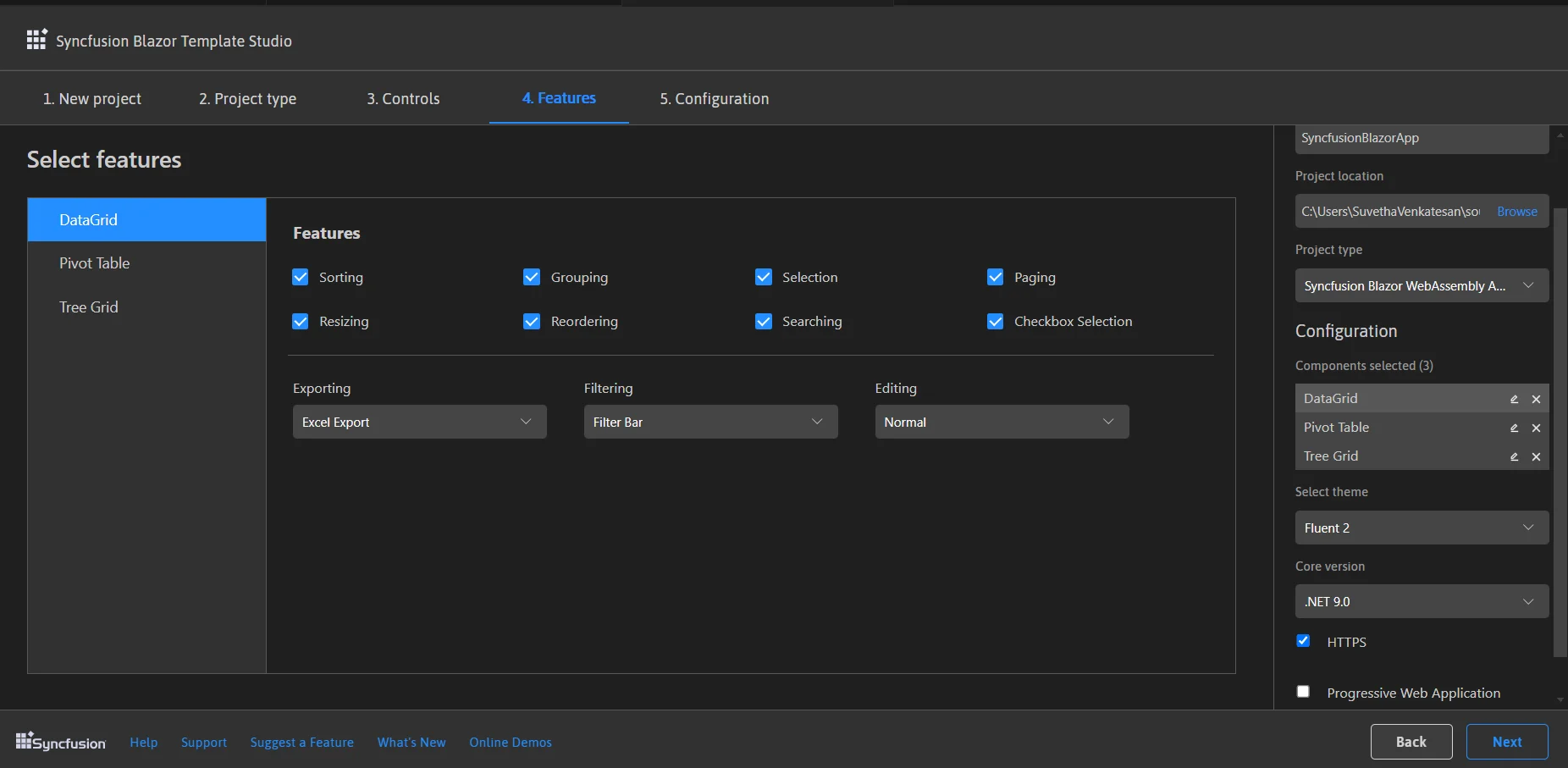Viewport: 1568px width, 768px height.
Task: Switch to the 5. Configuration tab
Action: tap(714, 99)
